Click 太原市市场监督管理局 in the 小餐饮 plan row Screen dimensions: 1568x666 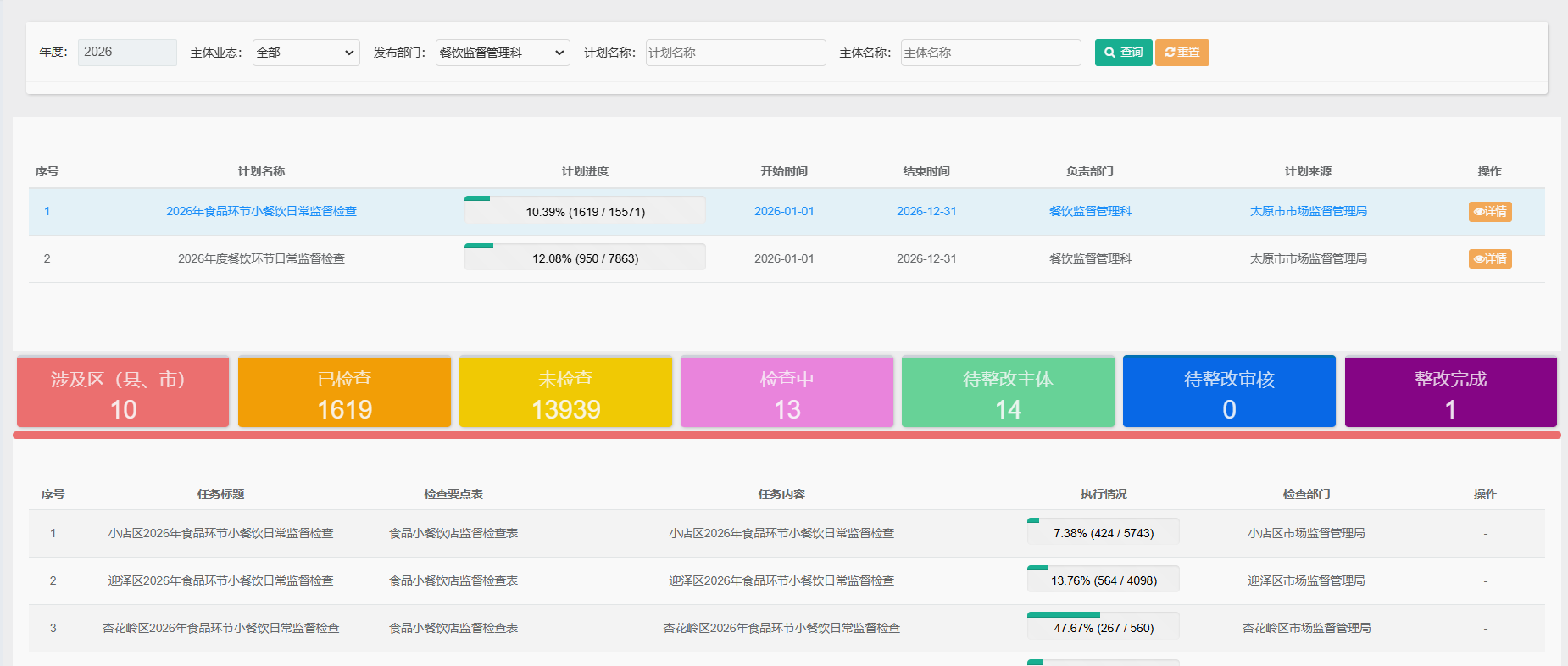pyautogui.click(x=1308, y=212)
